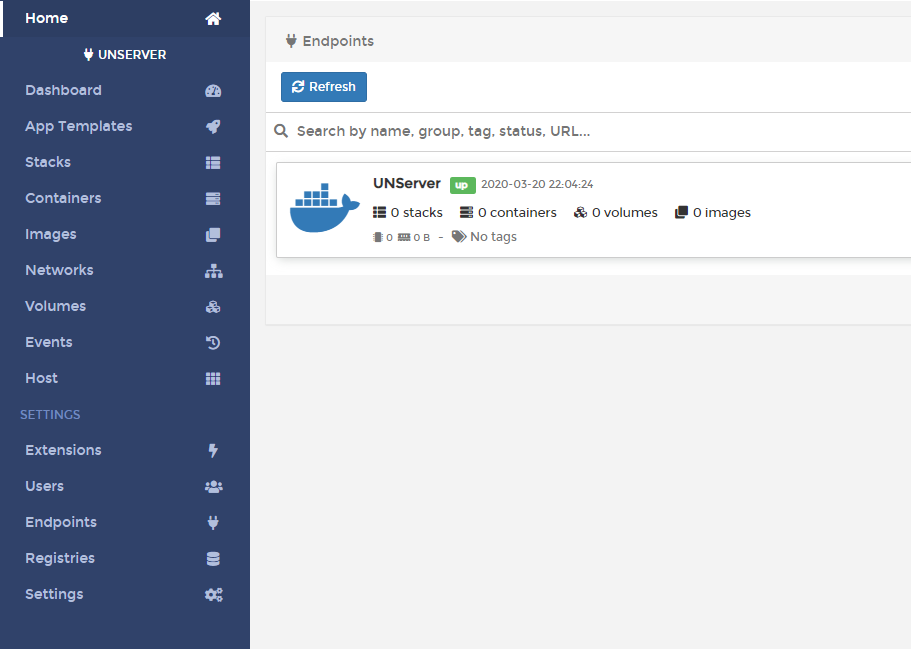The image size is (911, 649).
Task: Click the Containers server icon
Action: tap(213, 199)
